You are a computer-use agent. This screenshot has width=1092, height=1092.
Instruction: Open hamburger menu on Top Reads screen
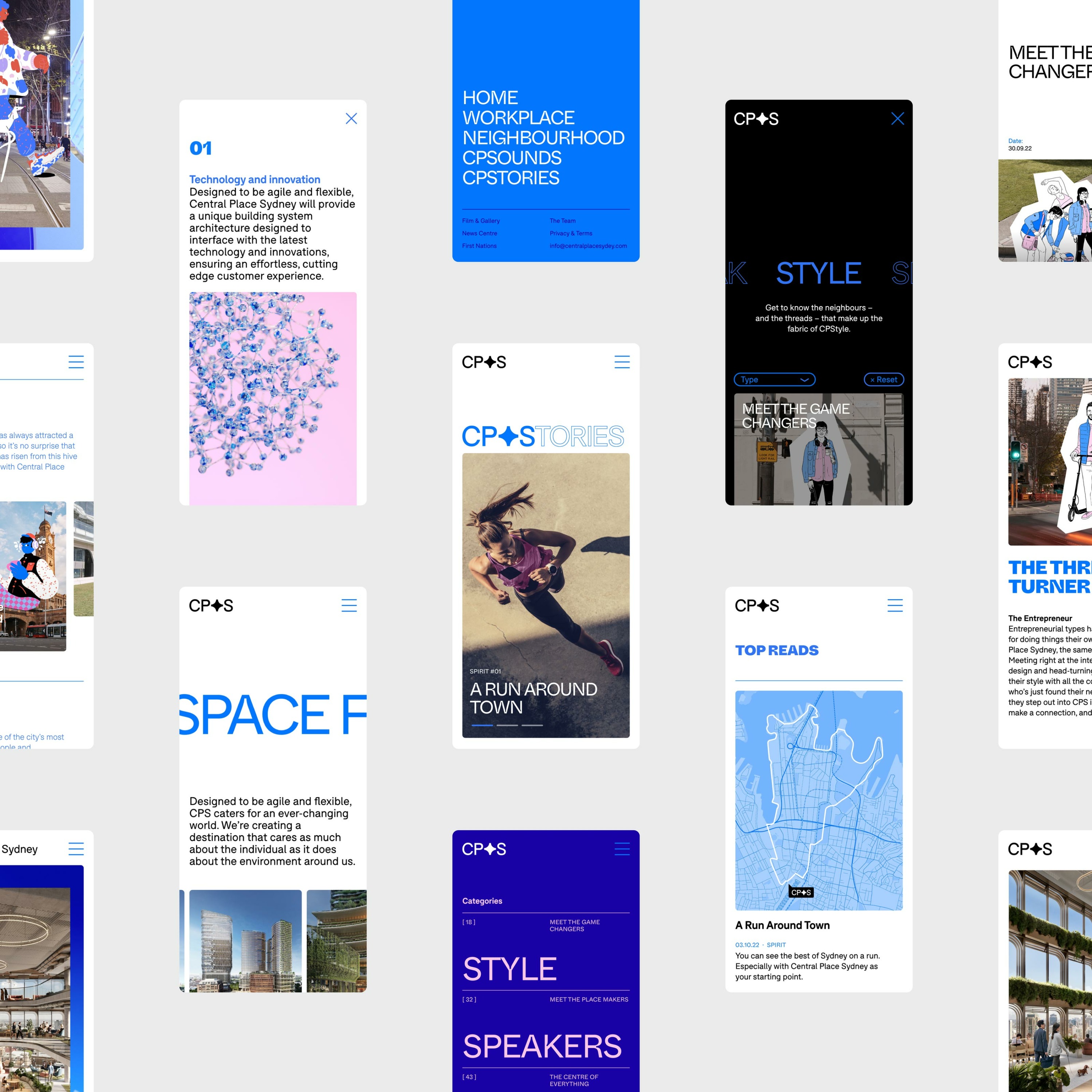coord(895,605)
